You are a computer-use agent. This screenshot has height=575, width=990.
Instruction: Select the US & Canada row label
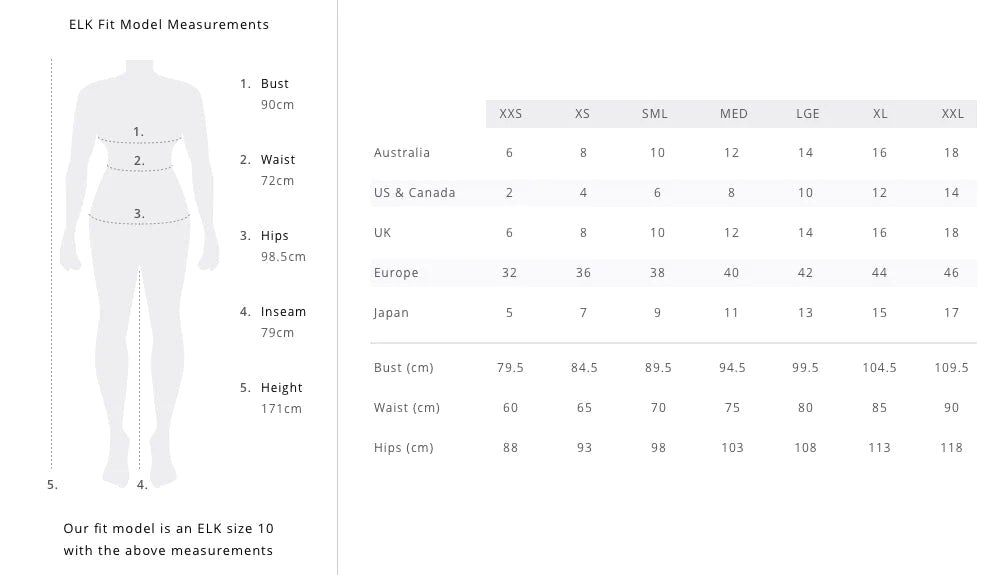(x=414, y=193)
